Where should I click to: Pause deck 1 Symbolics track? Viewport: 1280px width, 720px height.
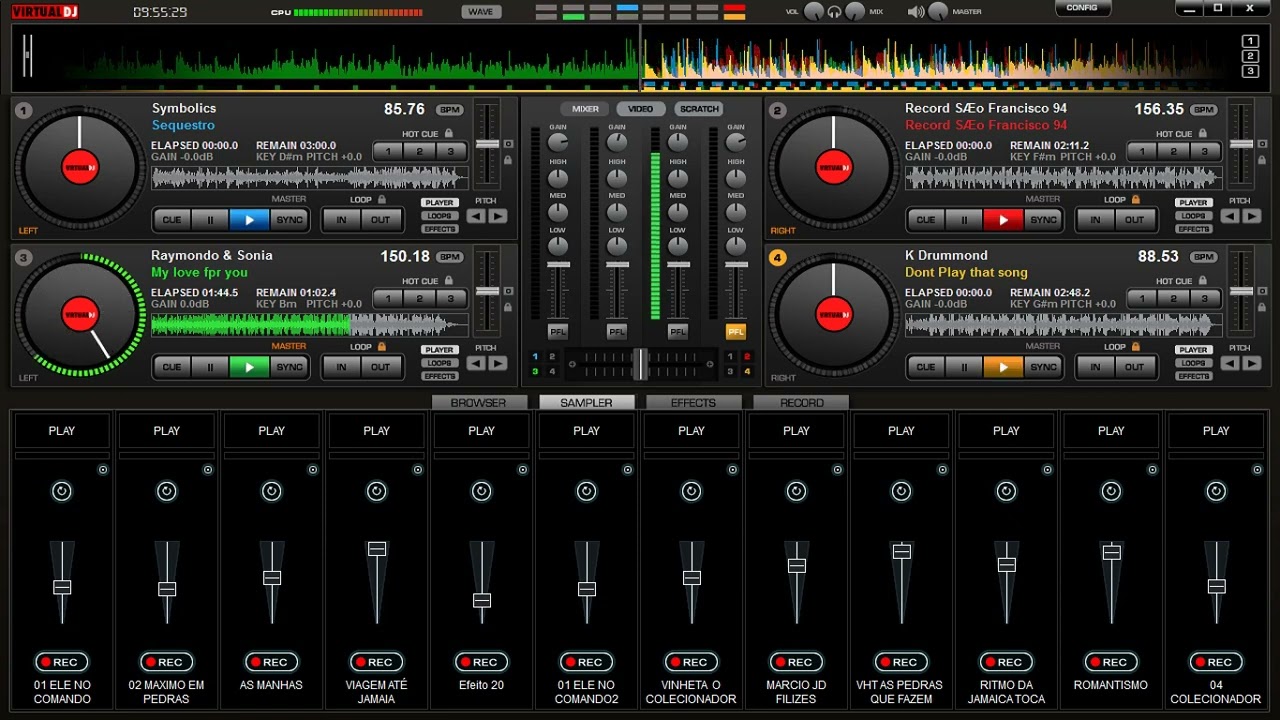click(x=210, y=220)
